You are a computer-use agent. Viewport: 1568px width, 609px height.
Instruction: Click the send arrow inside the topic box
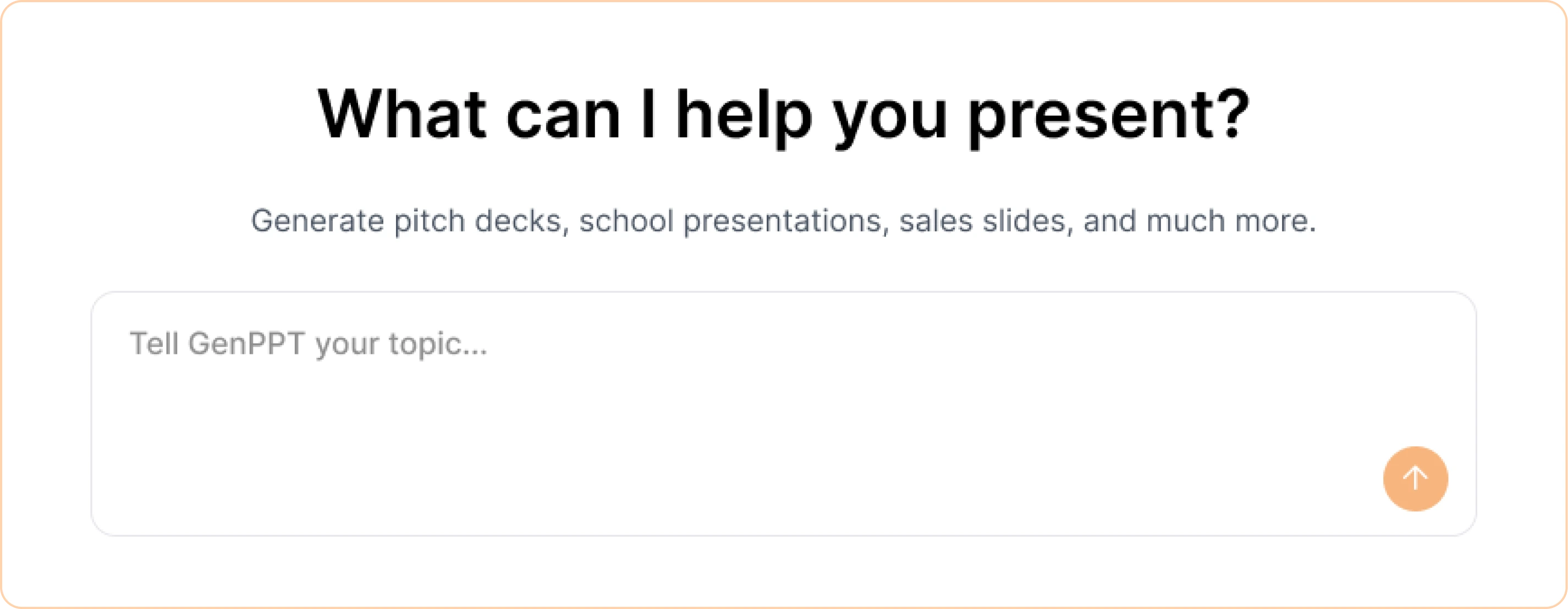pos(1415,479)
